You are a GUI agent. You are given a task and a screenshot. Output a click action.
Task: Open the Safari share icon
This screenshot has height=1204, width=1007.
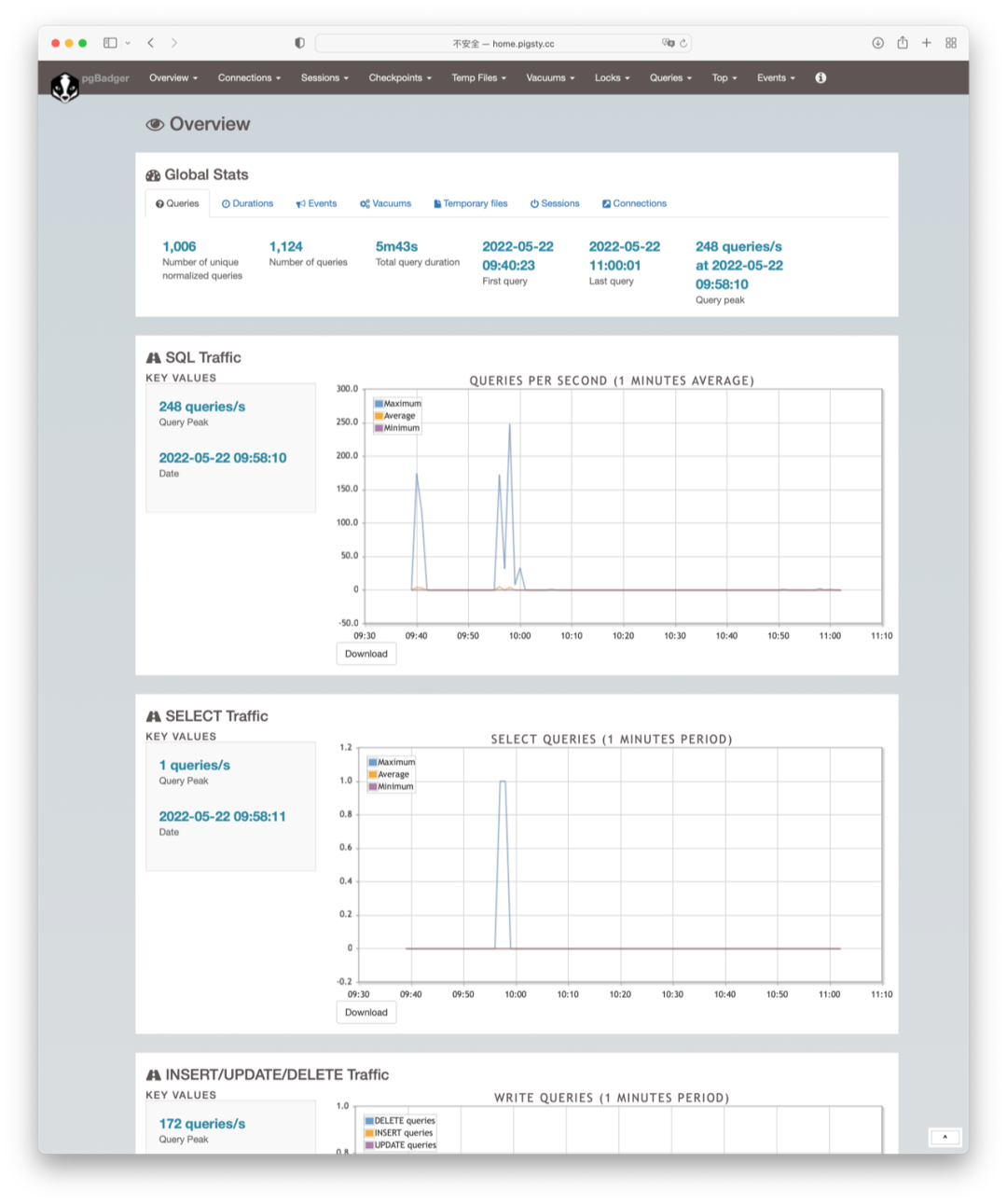pos(903,43)
